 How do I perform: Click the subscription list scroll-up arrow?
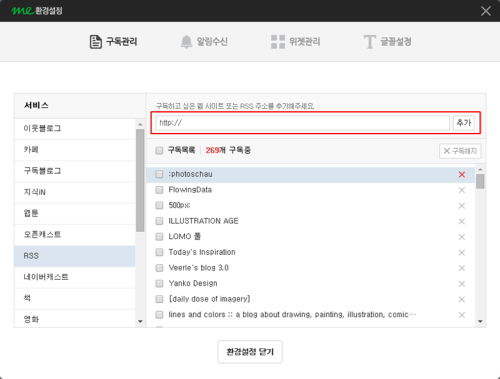click(x=480, y=169)
